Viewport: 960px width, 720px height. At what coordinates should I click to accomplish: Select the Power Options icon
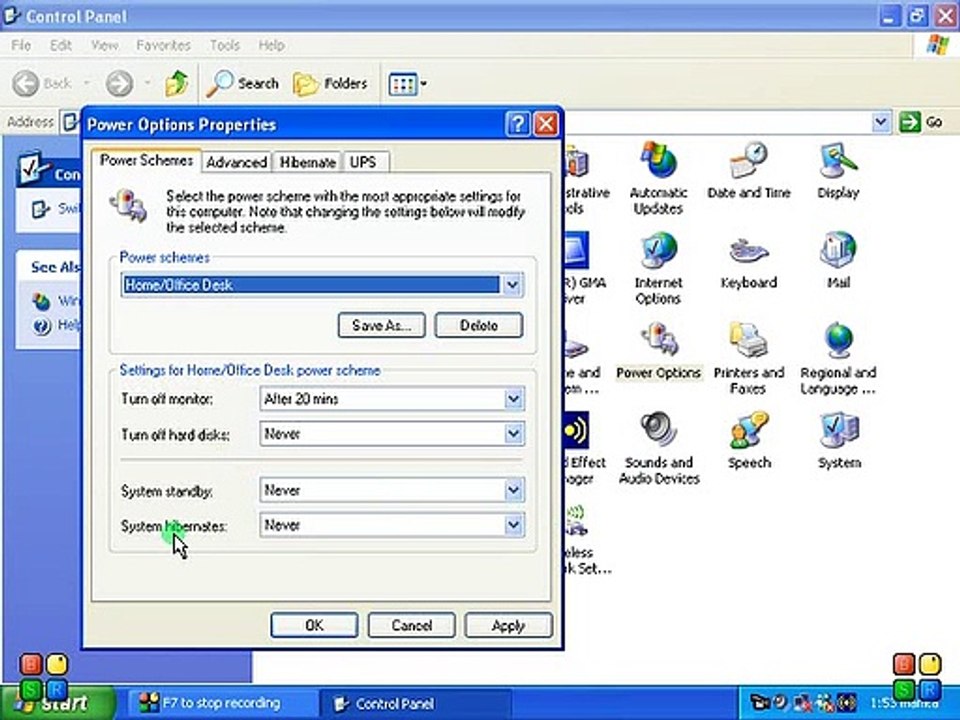(658, 351)
